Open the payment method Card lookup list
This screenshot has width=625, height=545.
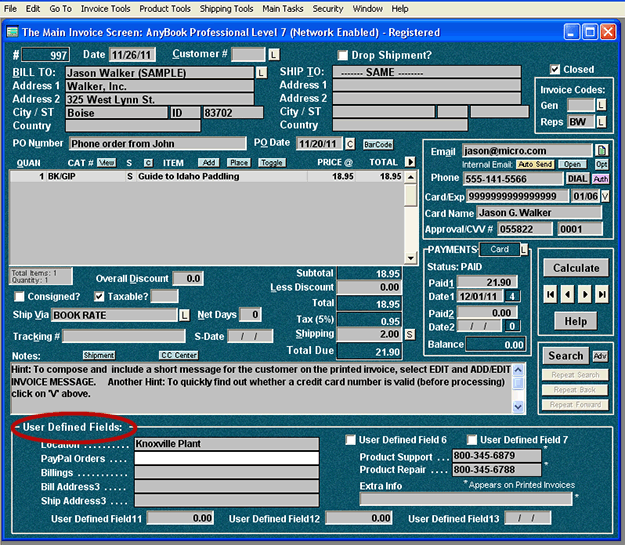[525, 249]
